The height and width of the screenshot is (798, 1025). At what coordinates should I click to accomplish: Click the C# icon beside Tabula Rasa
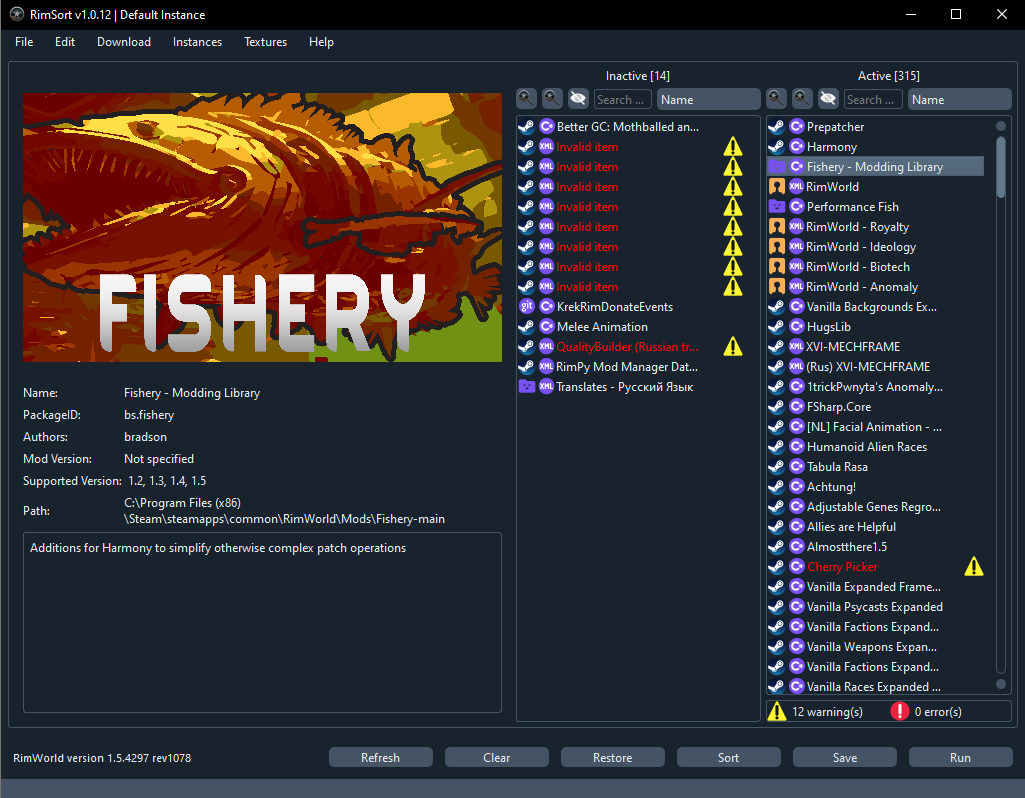797,467
